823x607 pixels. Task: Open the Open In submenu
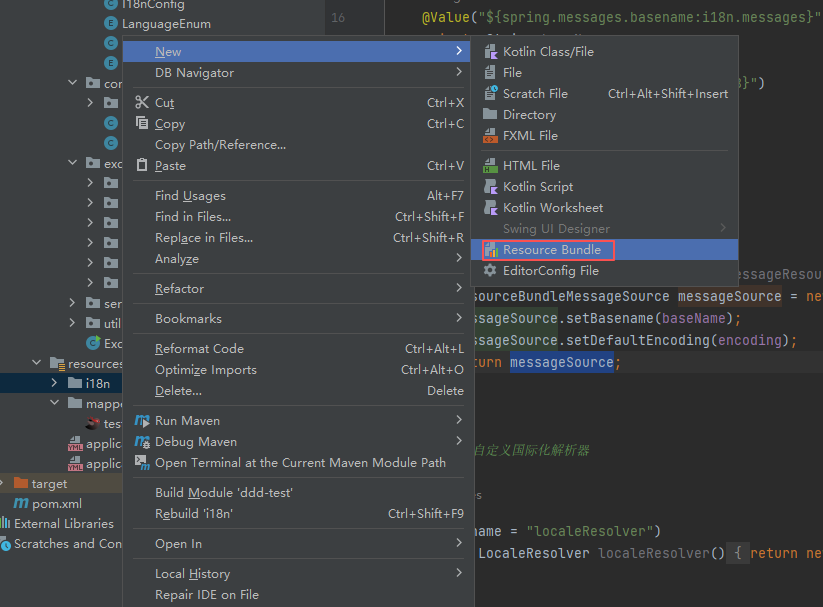299,543
